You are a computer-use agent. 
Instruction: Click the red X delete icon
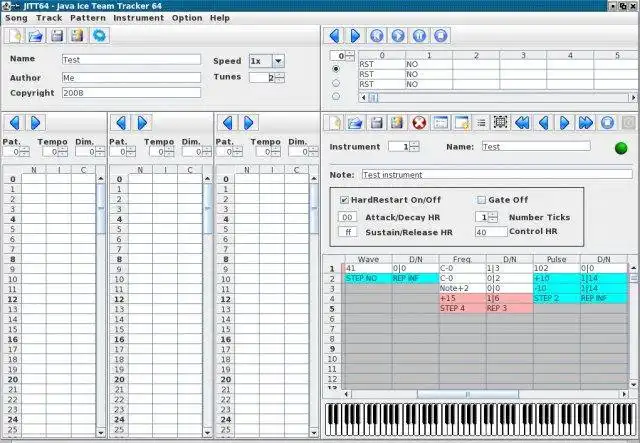pyautogui.click(x=419, y=122)
